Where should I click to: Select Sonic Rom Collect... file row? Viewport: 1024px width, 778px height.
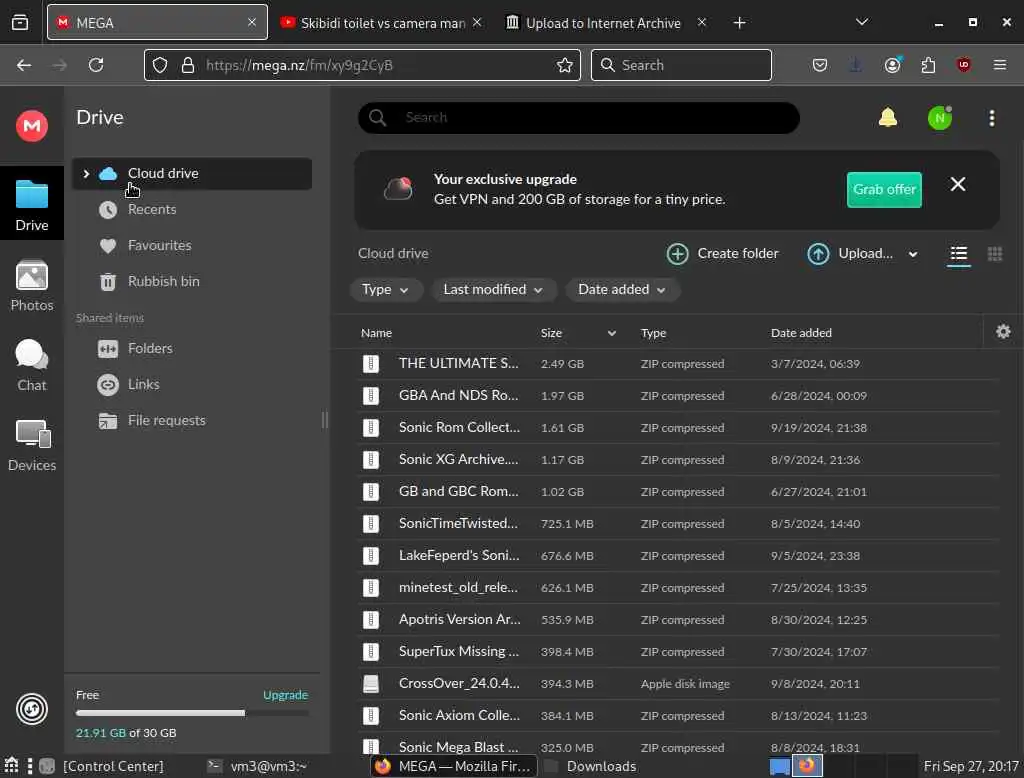pyautogui.click(x=677, y=428)
